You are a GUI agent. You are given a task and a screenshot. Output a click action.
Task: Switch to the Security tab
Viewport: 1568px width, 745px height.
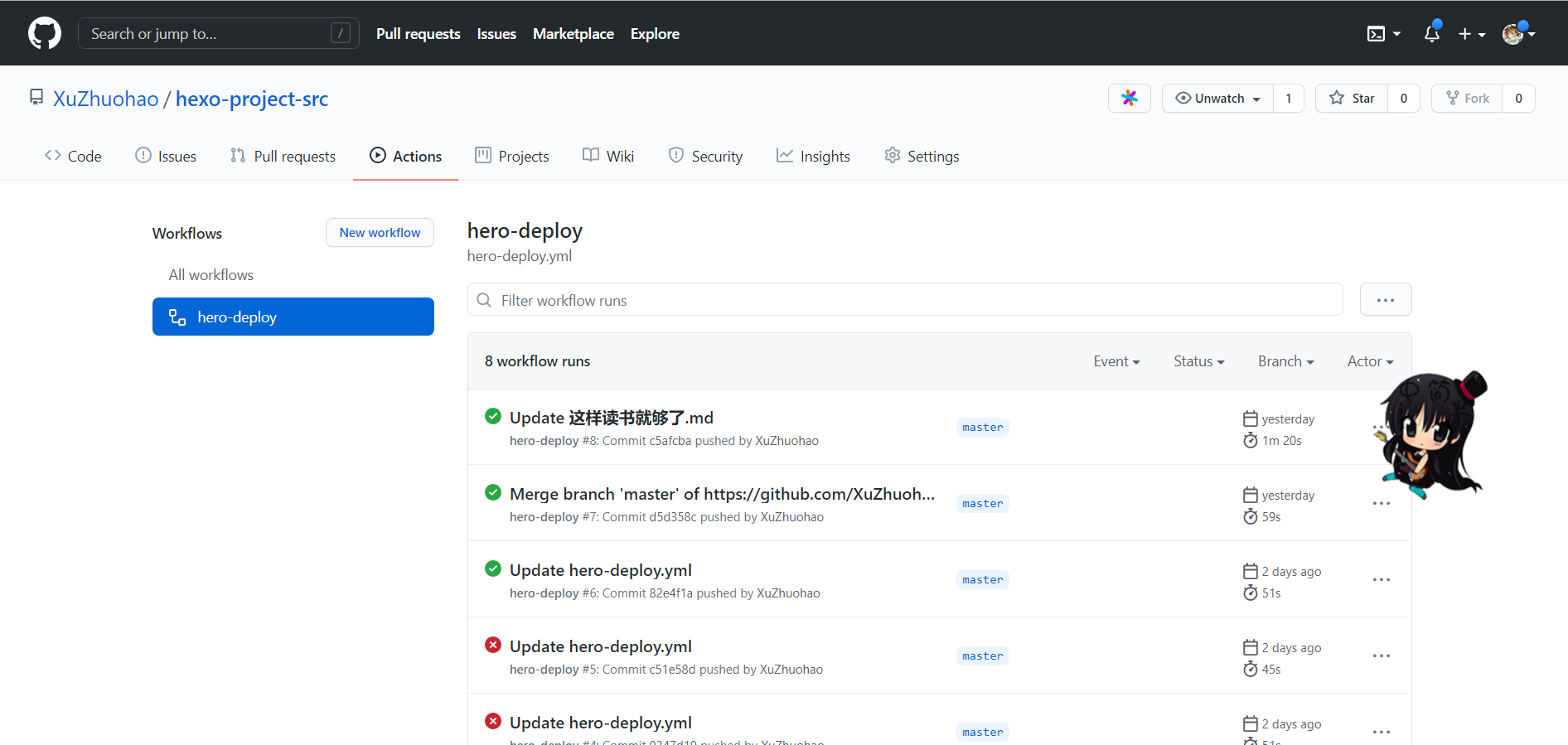(x=705, y=156)
